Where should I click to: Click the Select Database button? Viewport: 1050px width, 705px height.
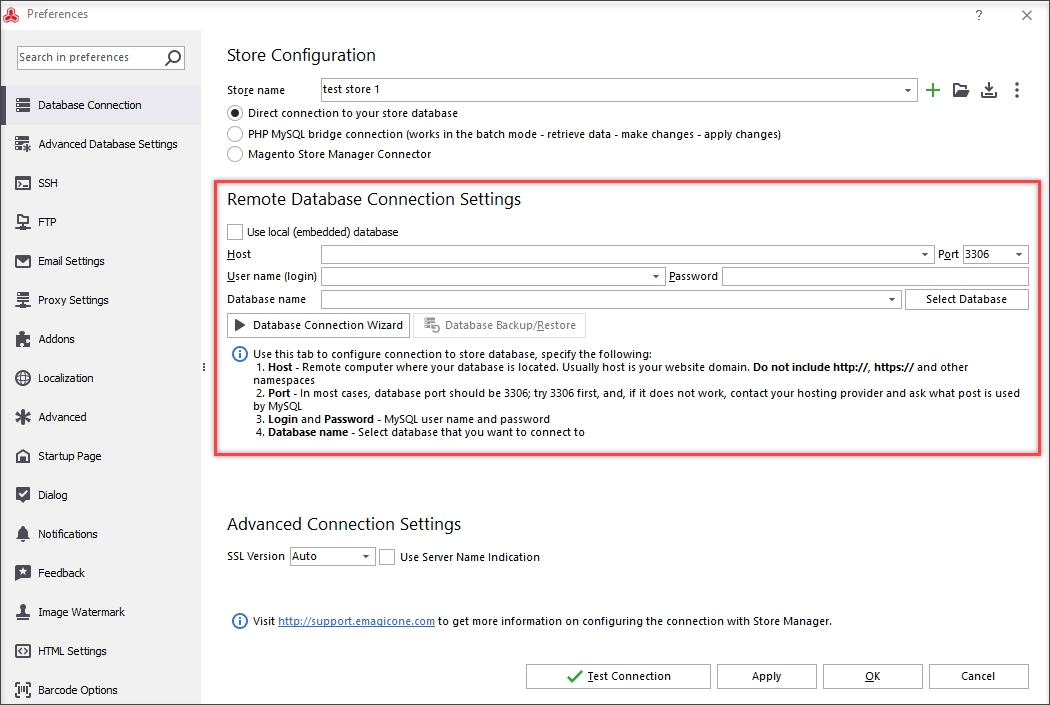[x=966, y=299]
